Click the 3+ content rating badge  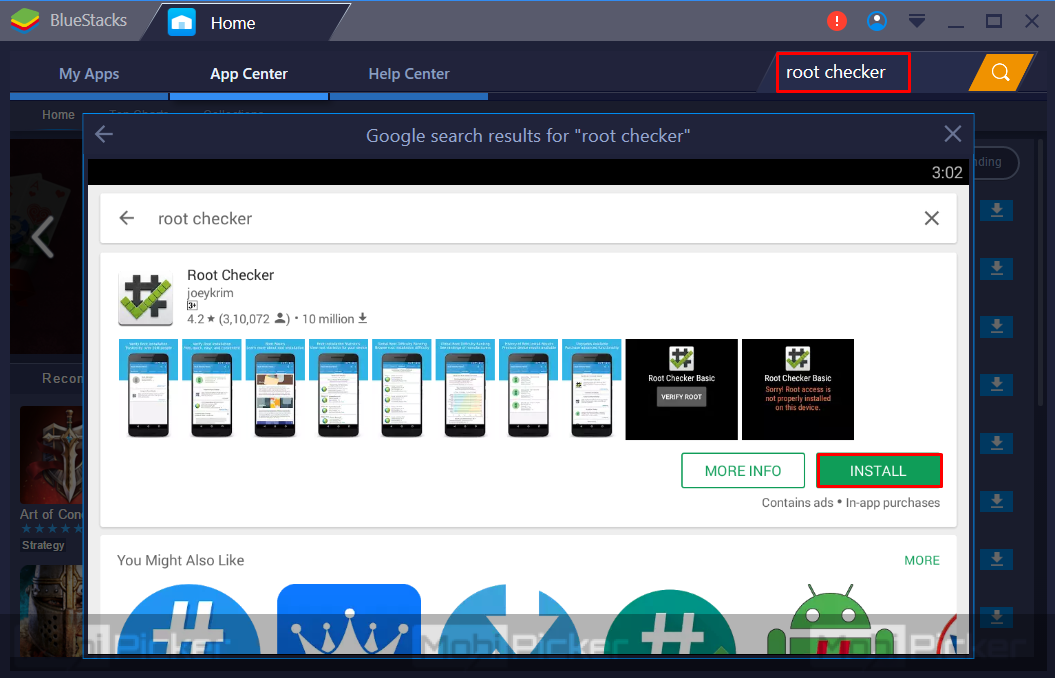click(192, 305)
